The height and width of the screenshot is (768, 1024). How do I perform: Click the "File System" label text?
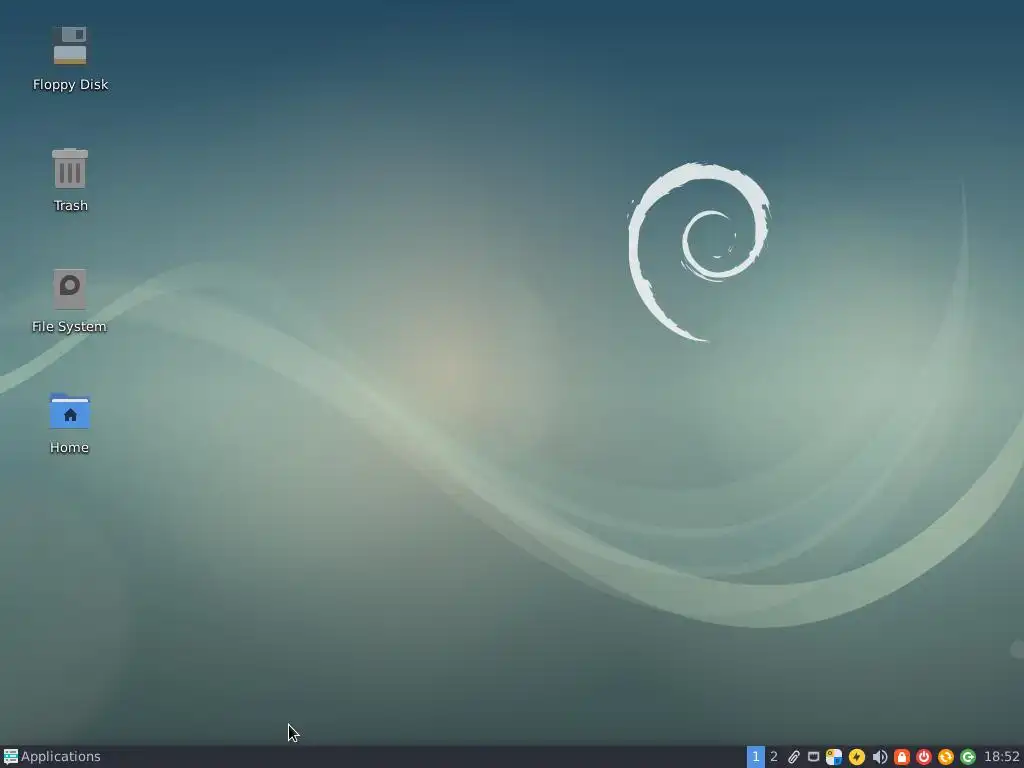point(69,326)
